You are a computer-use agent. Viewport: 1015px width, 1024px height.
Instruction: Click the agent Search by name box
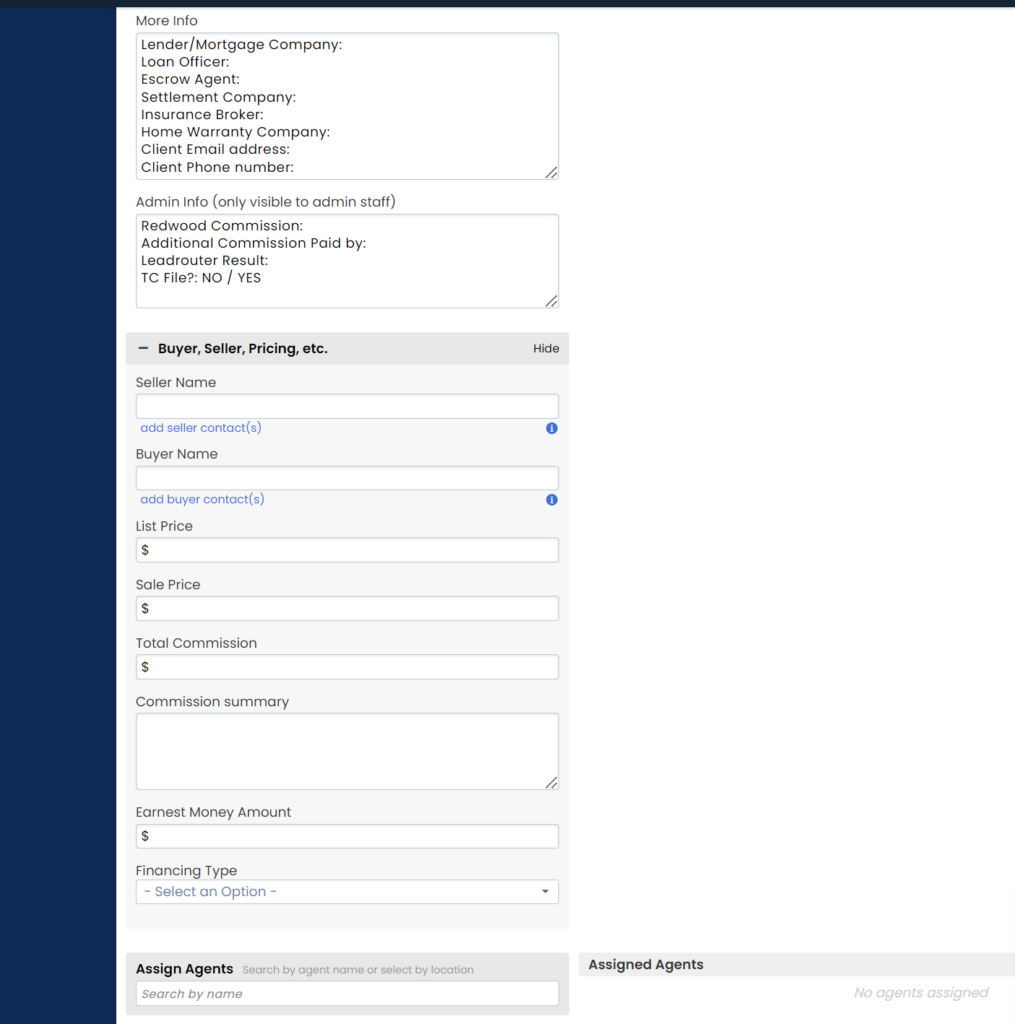pyautogui.click(x=347, y=993)
